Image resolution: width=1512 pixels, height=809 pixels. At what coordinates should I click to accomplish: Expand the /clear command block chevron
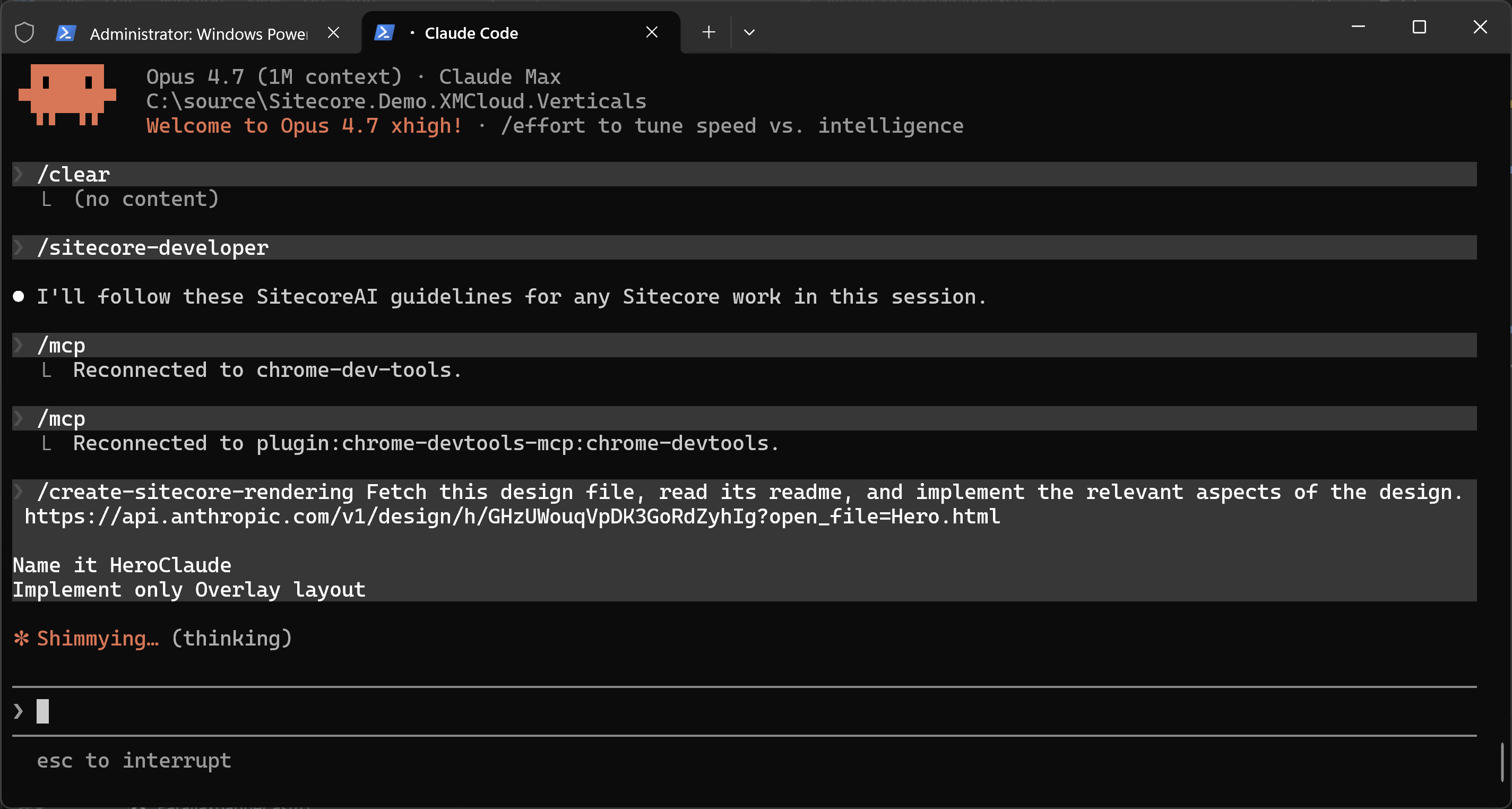tap(18, 174)
